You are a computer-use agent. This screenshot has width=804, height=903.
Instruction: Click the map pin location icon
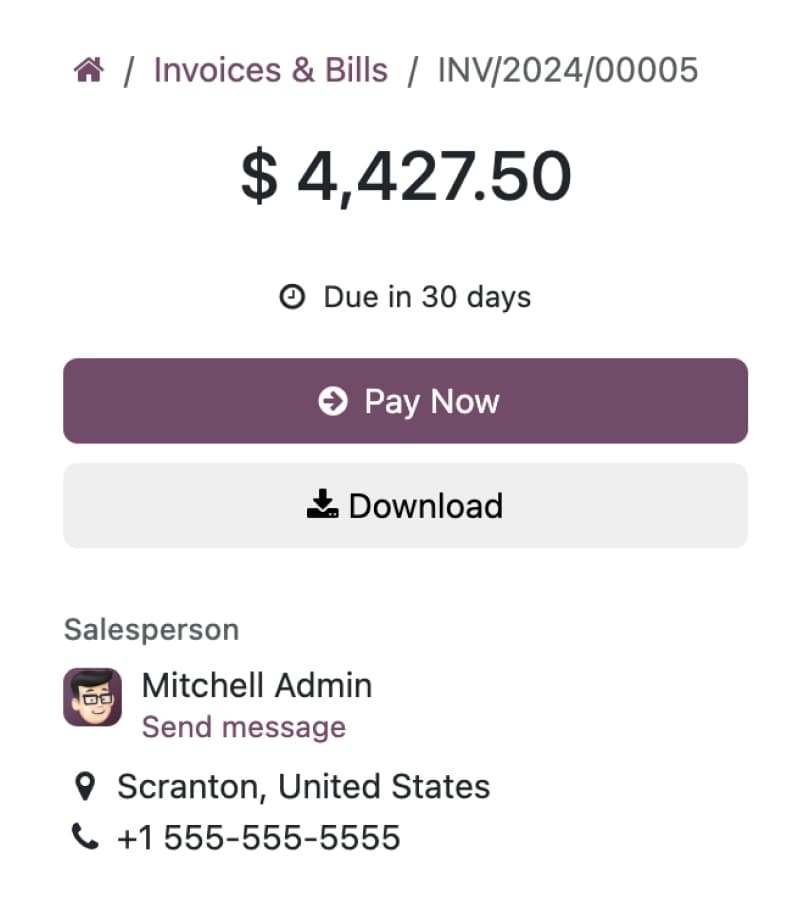pyautogui.click(x=85, y=786)
